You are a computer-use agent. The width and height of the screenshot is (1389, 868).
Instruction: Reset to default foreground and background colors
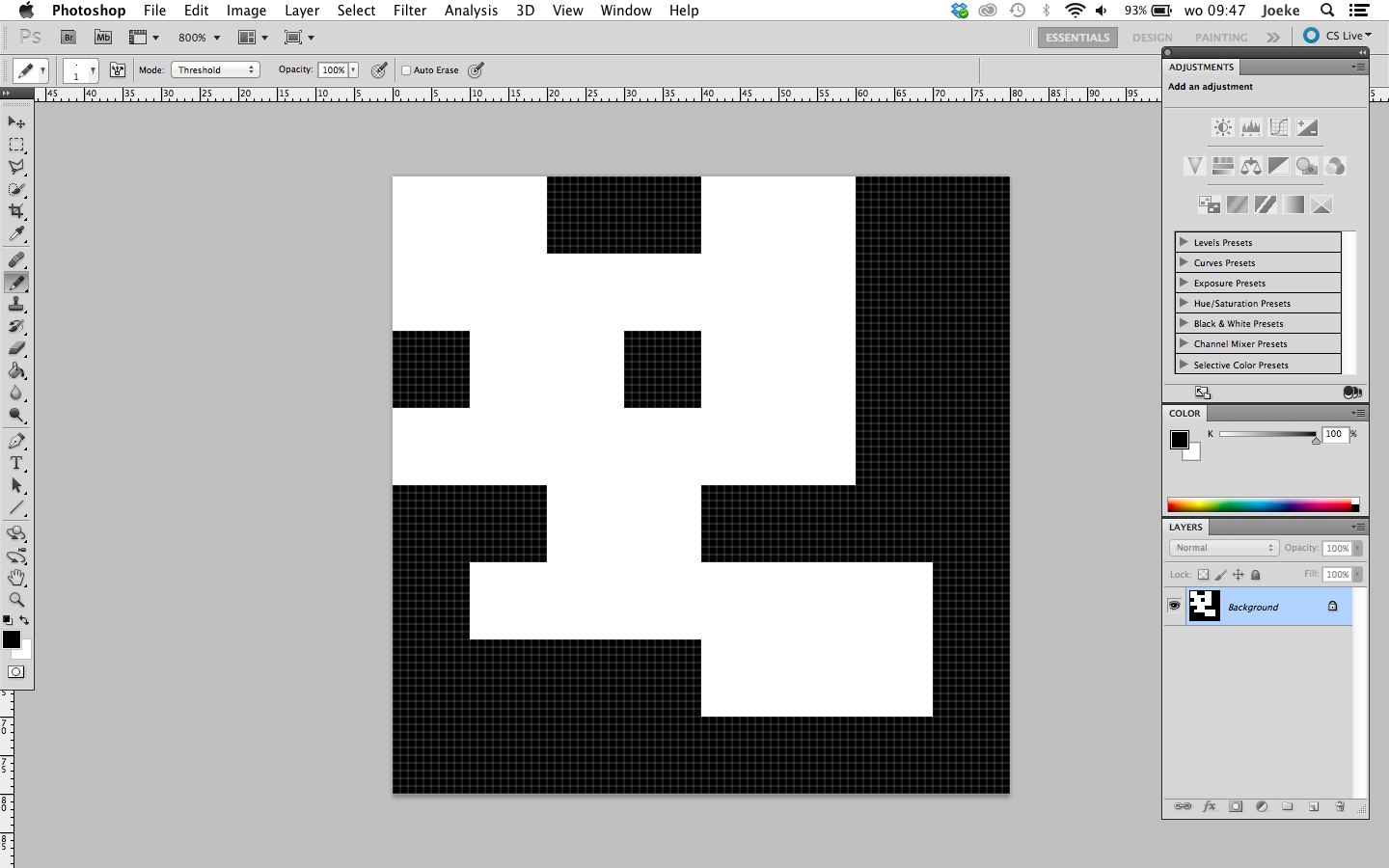(8, 620)
